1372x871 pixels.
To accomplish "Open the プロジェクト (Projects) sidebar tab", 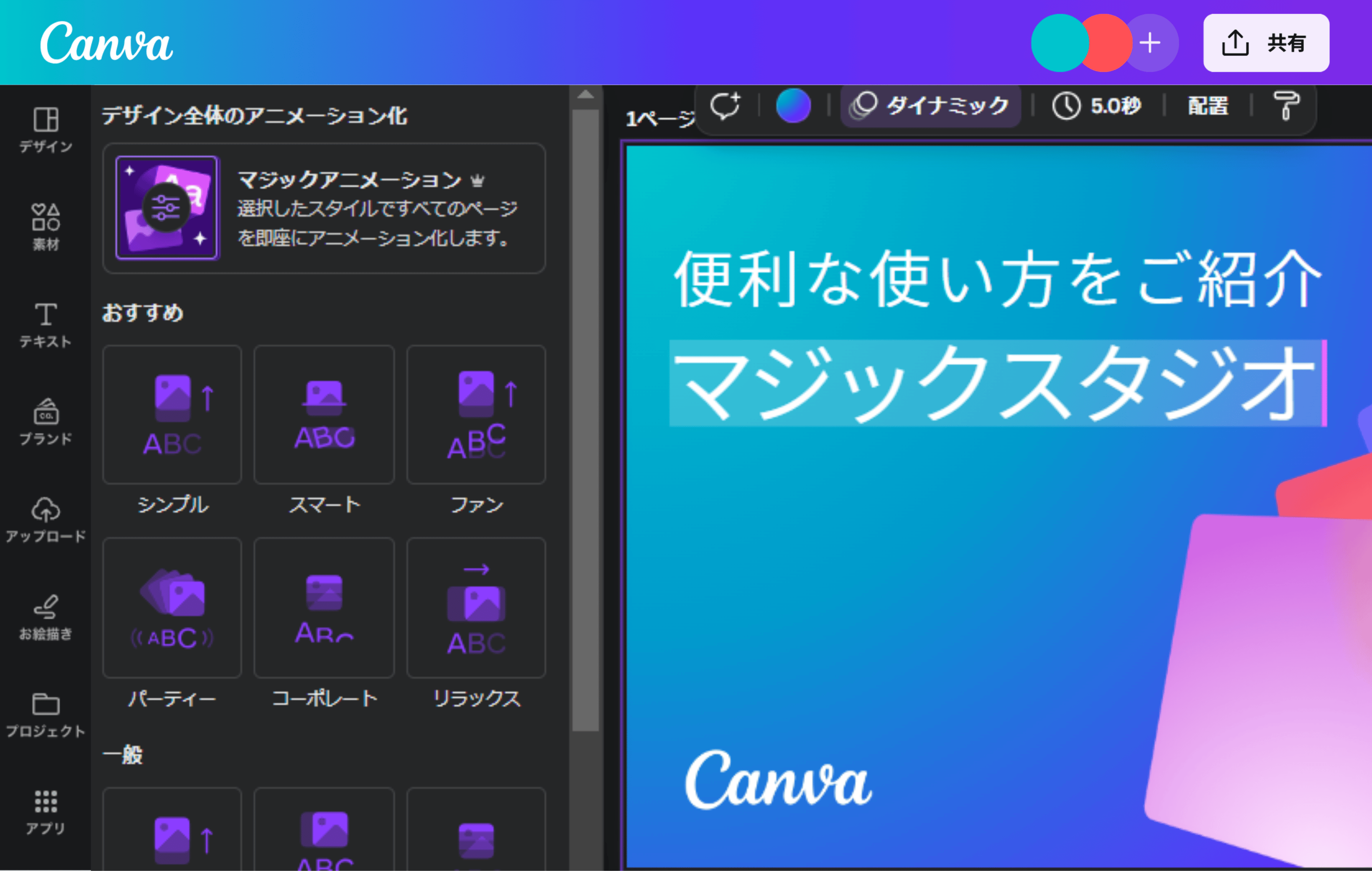I will pos(46,715).
